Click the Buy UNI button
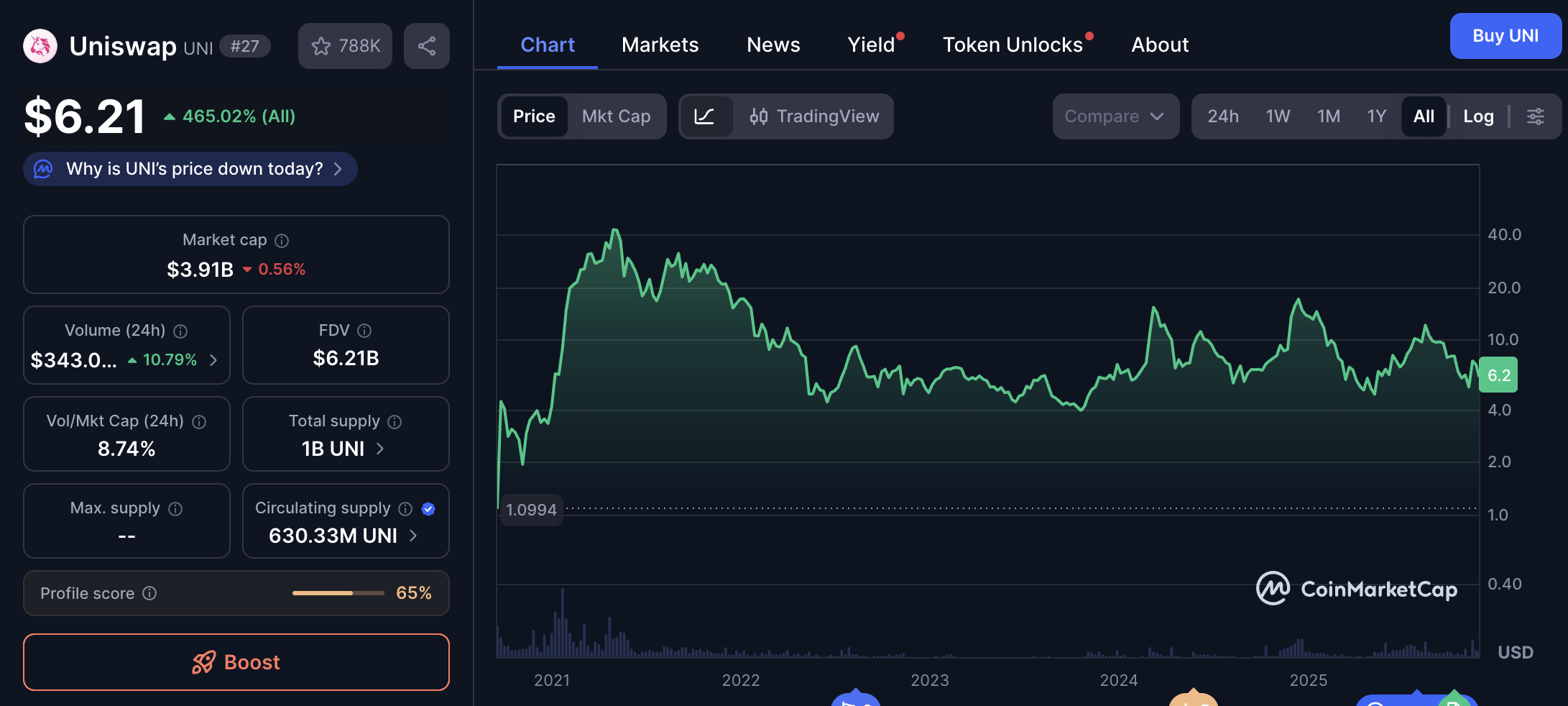The image size is (1568, 706). tap(1505, 35)
